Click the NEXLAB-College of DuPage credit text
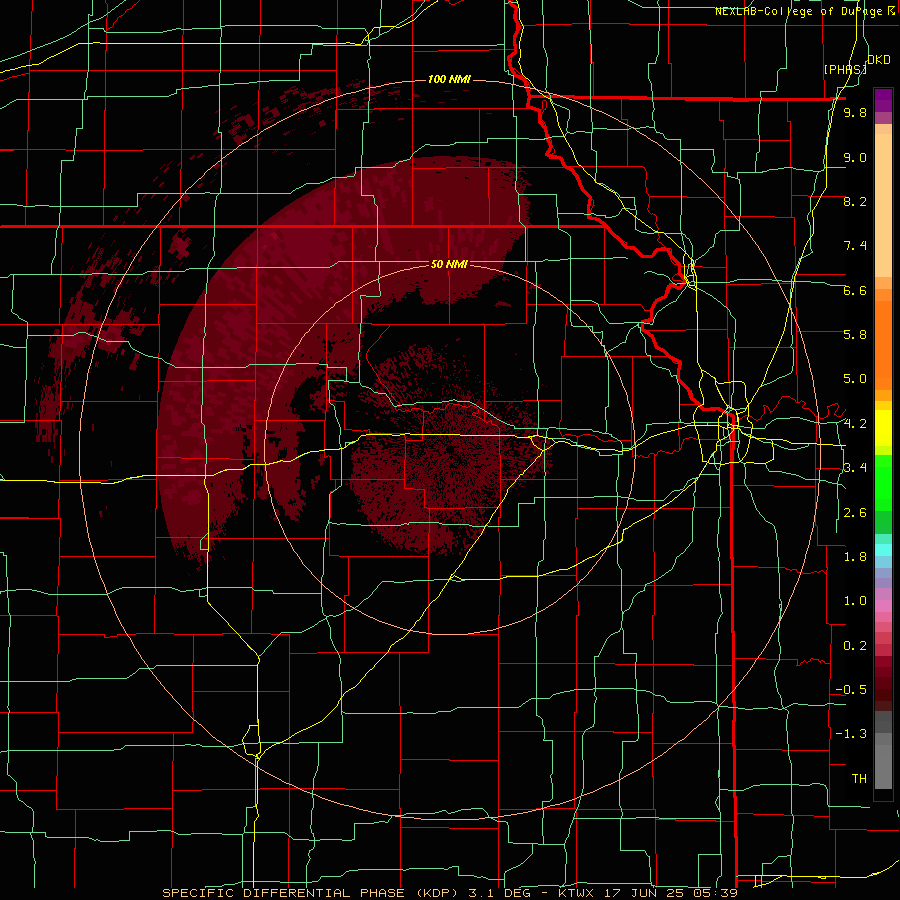This screenshot has width=900, height=900. (801, 11)
